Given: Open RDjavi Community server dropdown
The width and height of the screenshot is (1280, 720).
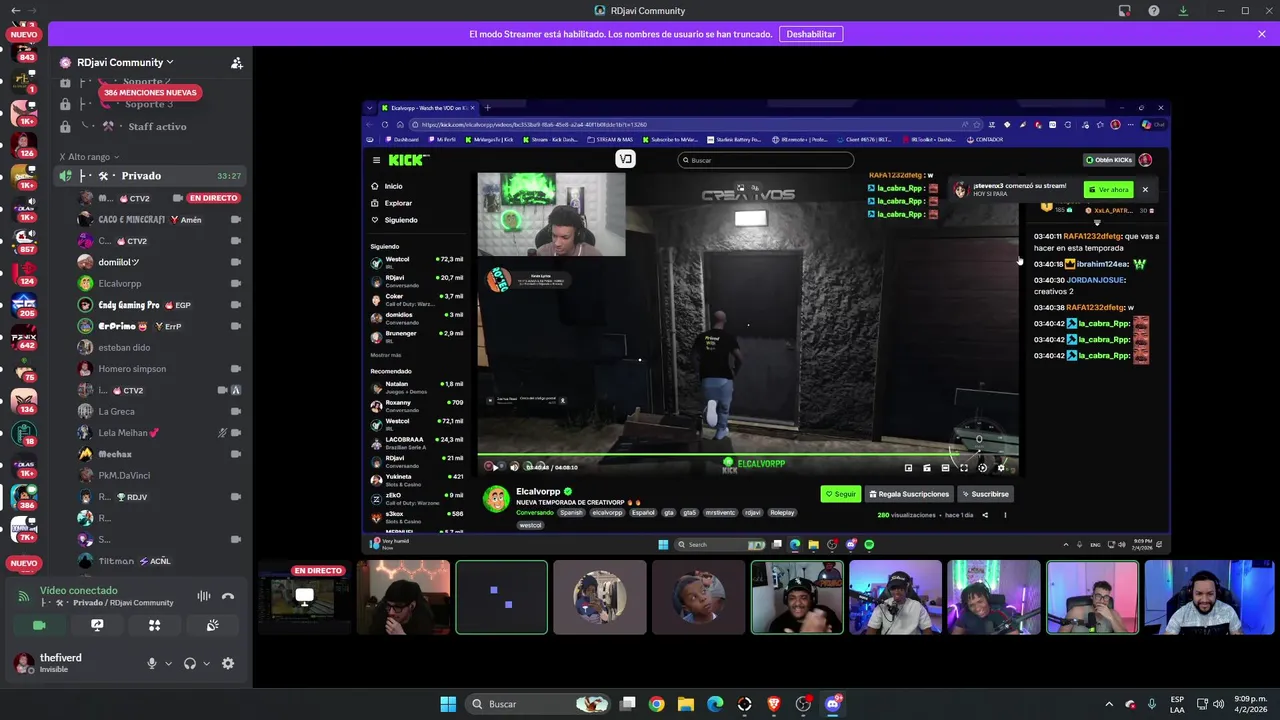Looking at the screenshot, I should [125, 62].
